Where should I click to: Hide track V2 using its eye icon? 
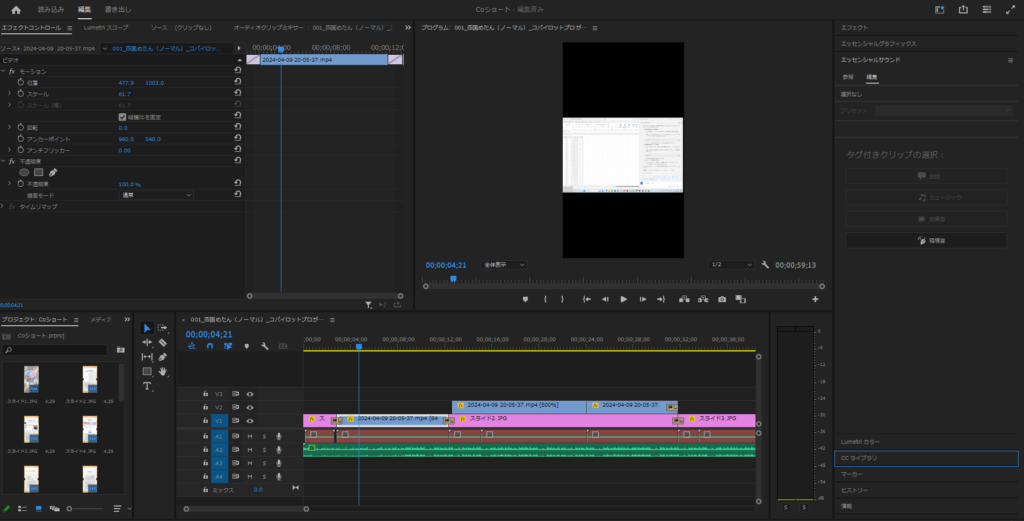point(250,407)
